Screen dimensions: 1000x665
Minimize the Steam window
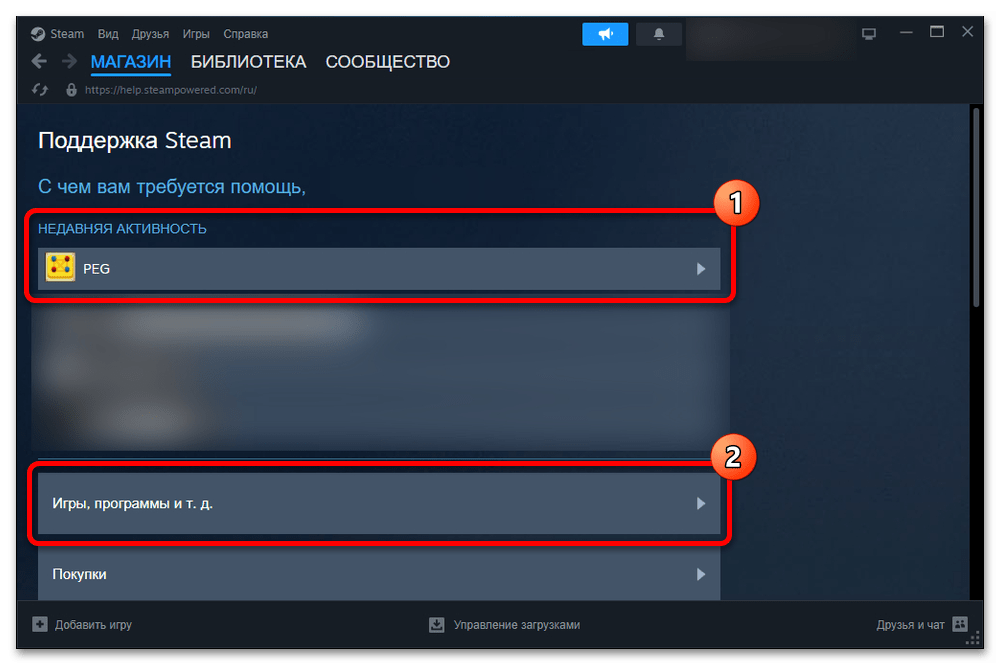pyautogui.click(x=906, y=32)
